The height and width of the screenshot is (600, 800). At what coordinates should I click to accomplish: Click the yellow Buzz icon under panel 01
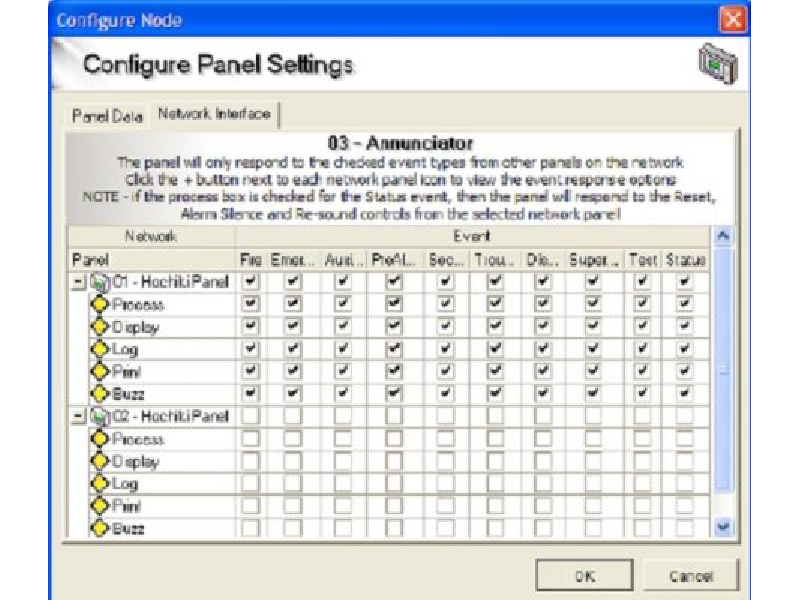[x=100, y=394]
